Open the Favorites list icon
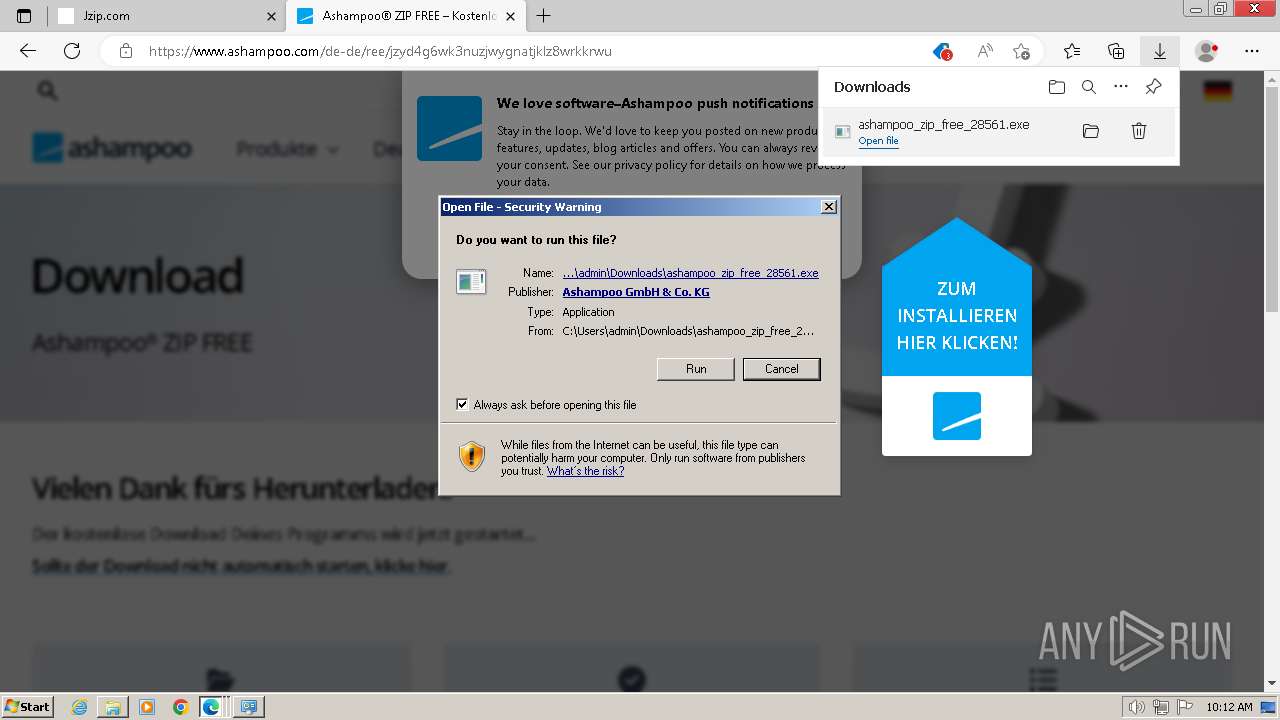Viewport: 1280px width, 720px height. click(1072, 51)
